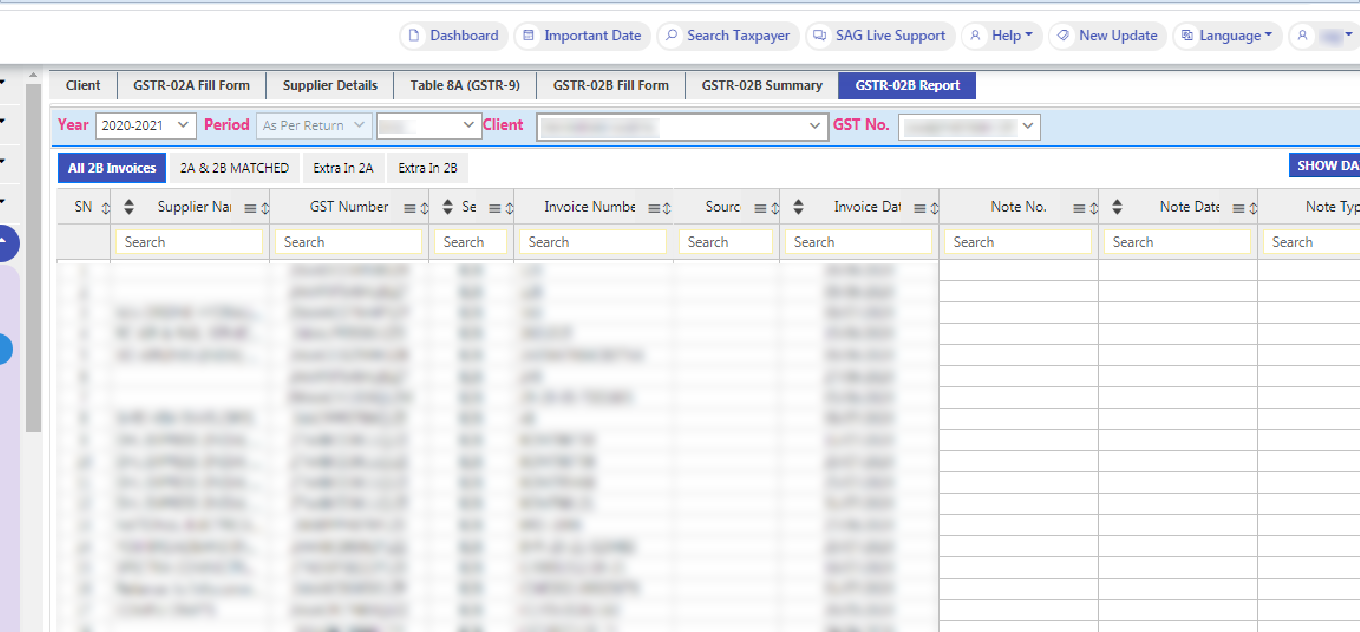Screen dimensions: 1360x632
Task: Click the Note No. column menu icon
Action: click(1079, 208)
